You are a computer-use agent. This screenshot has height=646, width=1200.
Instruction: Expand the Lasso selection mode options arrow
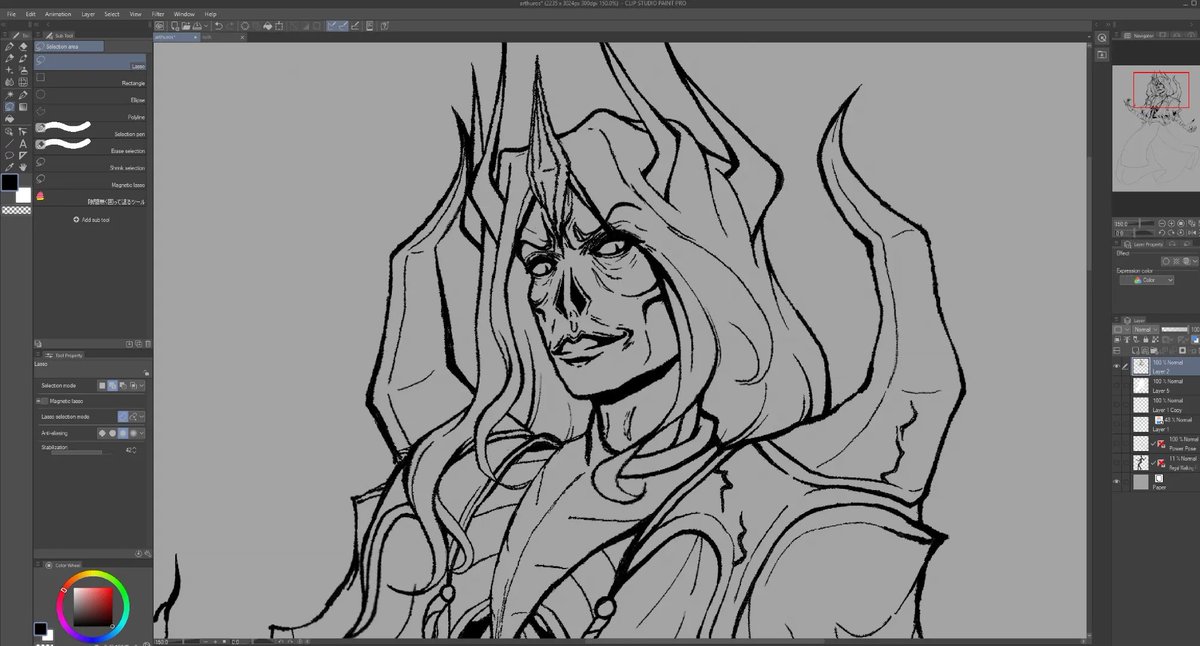coord(142,416)
